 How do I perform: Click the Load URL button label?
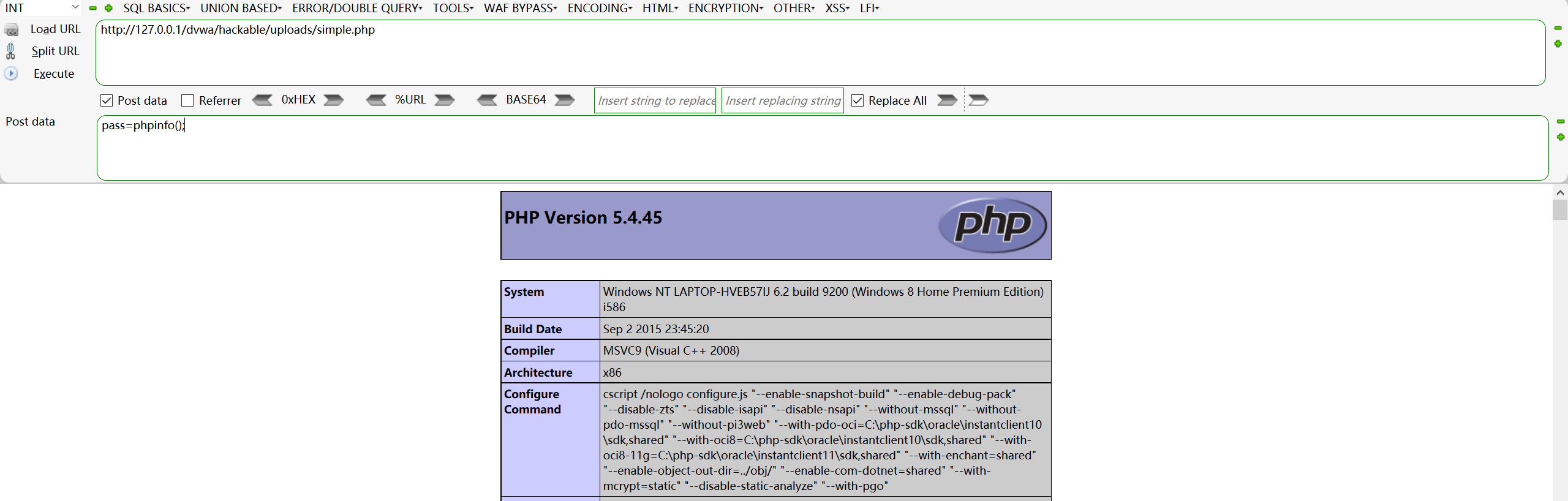tap(55, 29)
